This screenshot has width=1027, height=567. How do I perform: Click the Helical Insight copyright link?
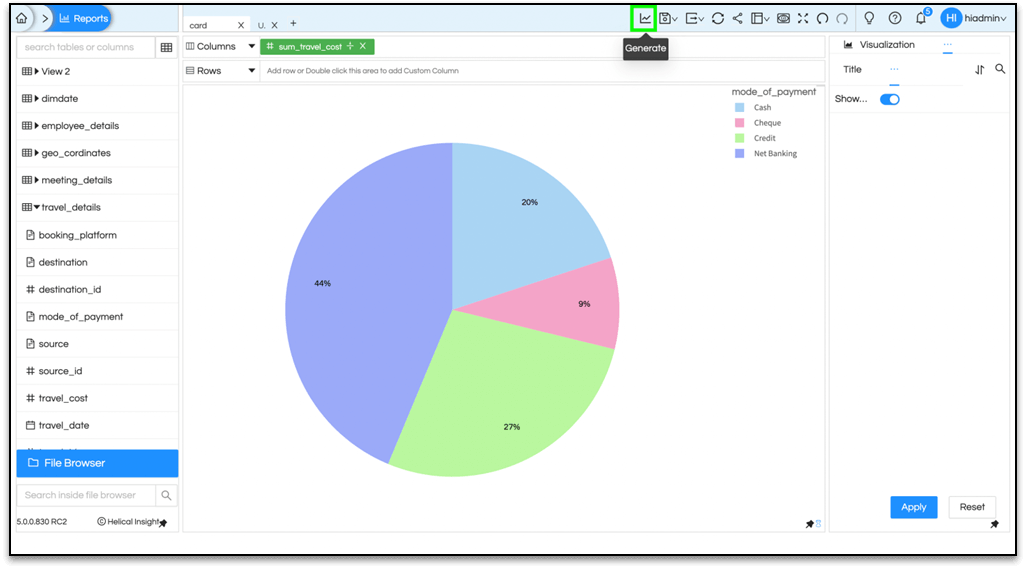point(128,522)
